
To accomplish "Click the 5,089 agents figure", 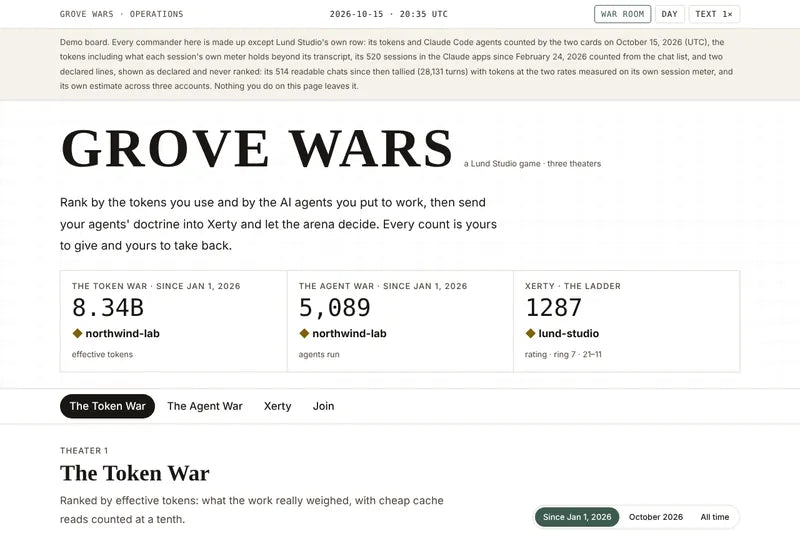I will point(335,308).
